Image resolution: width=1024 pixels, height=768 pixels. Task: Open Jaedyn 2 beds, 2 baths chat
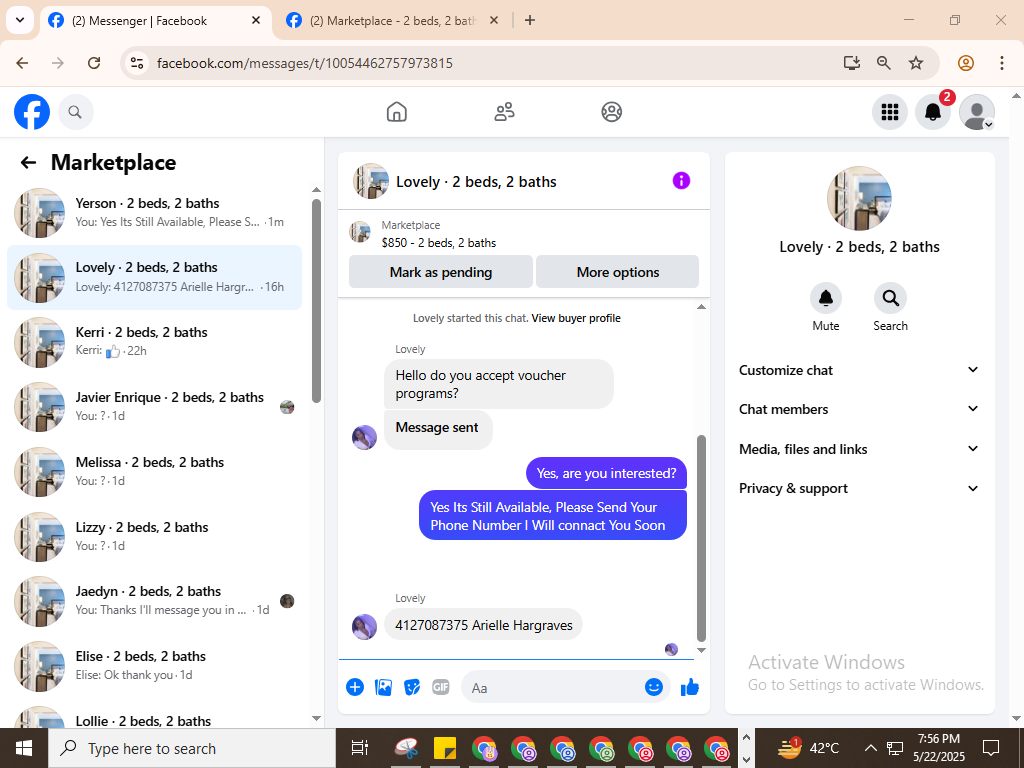point(155,601)
